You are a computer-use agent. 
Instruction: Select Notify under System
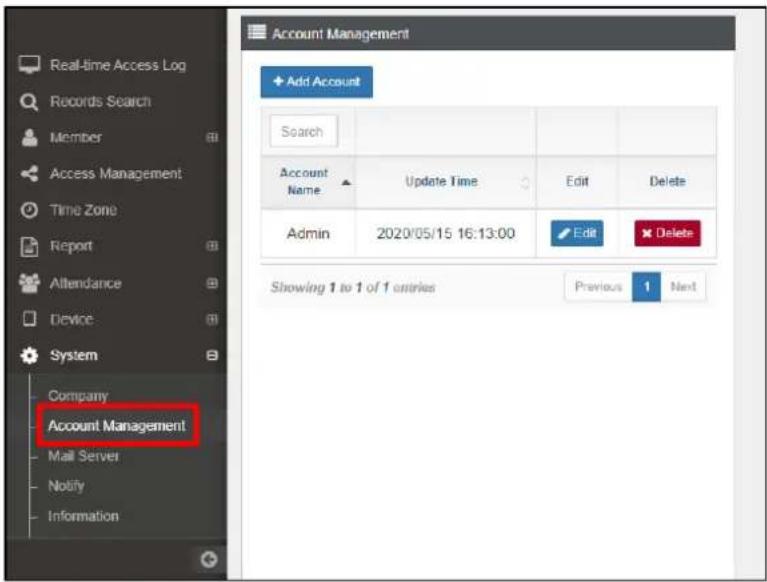pos(66,486)
